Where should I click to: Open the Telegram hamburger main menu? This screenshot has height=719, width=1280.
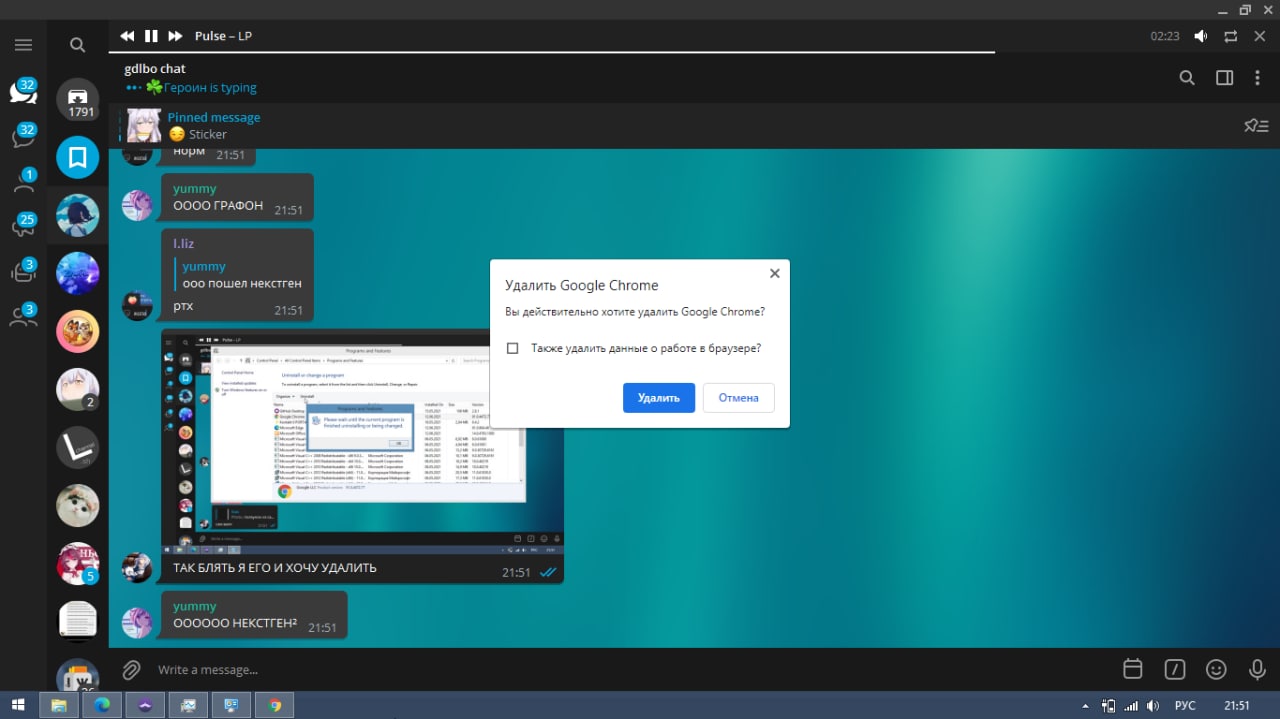[23, 45]
